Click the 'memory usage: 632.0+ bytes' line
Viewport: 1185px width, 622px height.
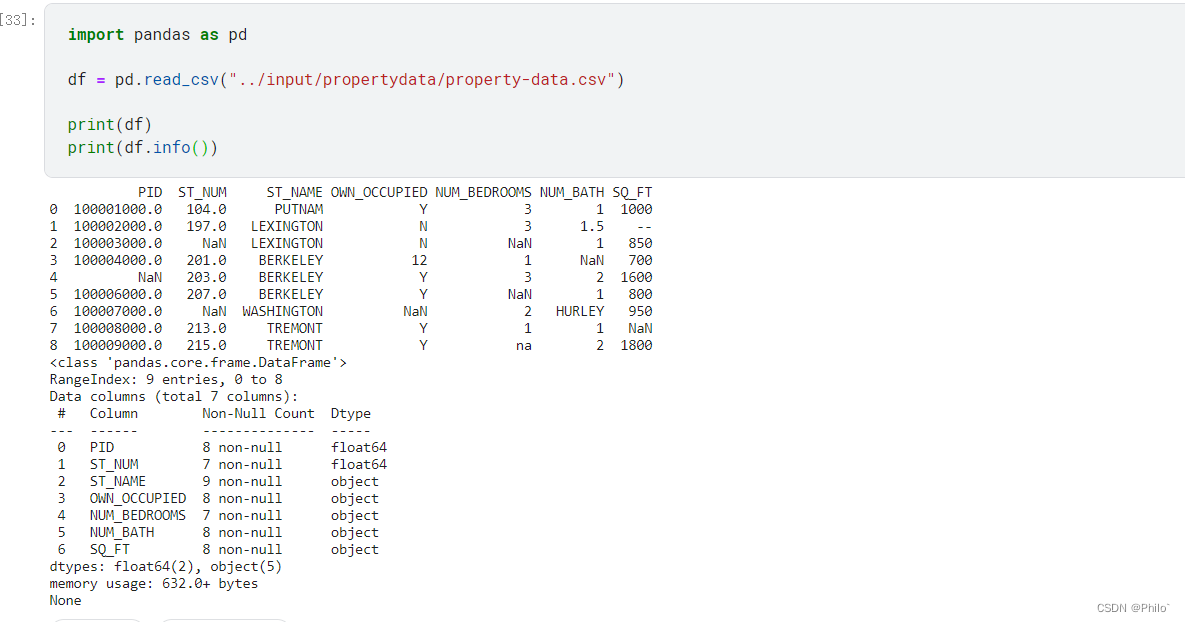(x=153, y=583)
